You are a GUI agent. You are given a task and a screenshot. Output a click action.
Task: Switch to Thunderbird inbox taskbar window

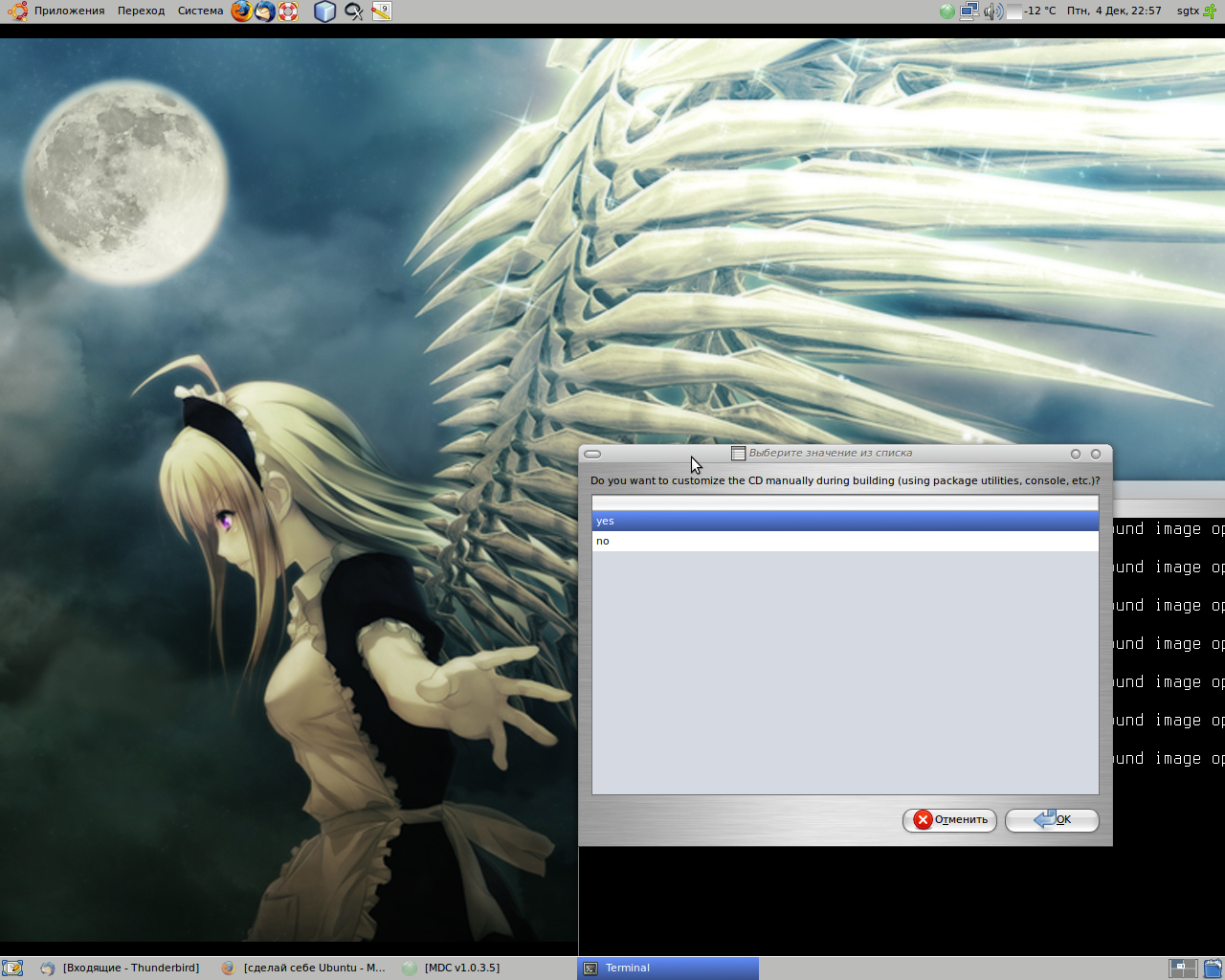pyautogui.click(x=121, y=968)
